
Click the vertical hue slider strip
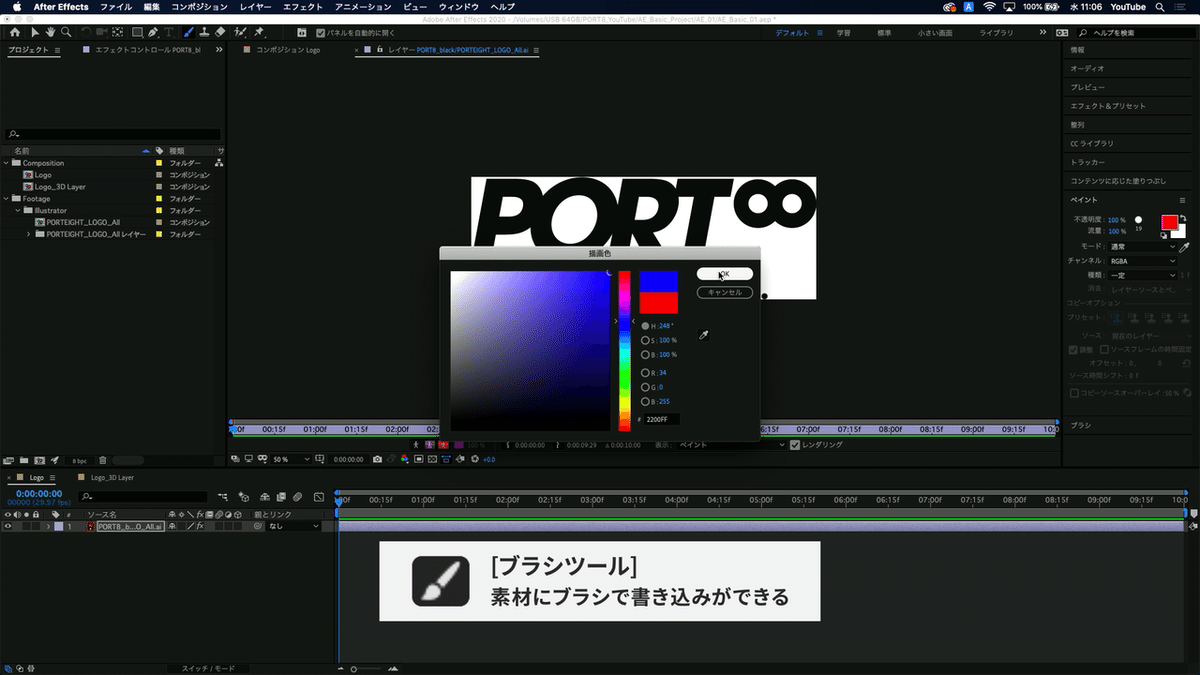tap(624, 351)
